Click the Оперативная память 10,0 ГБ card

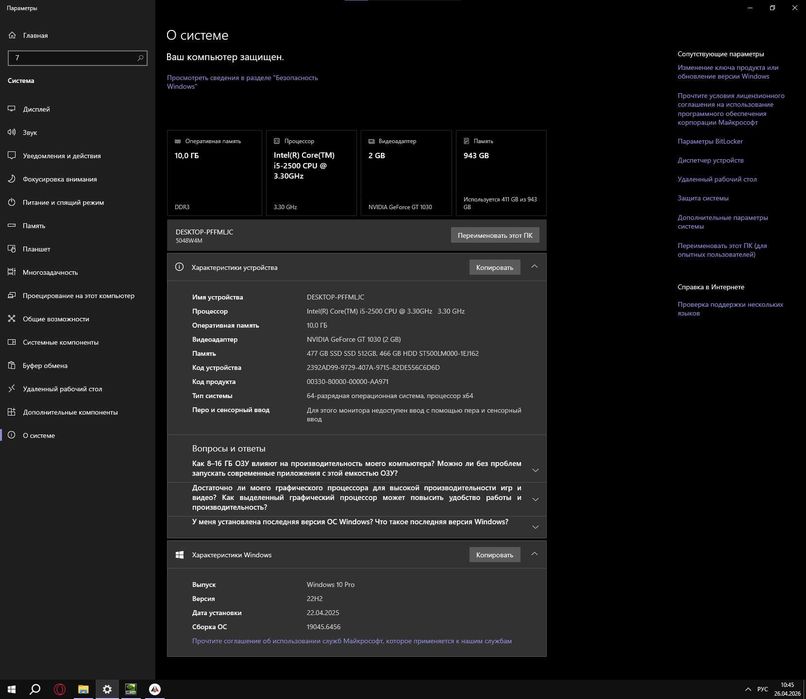[x=214, y=173]
